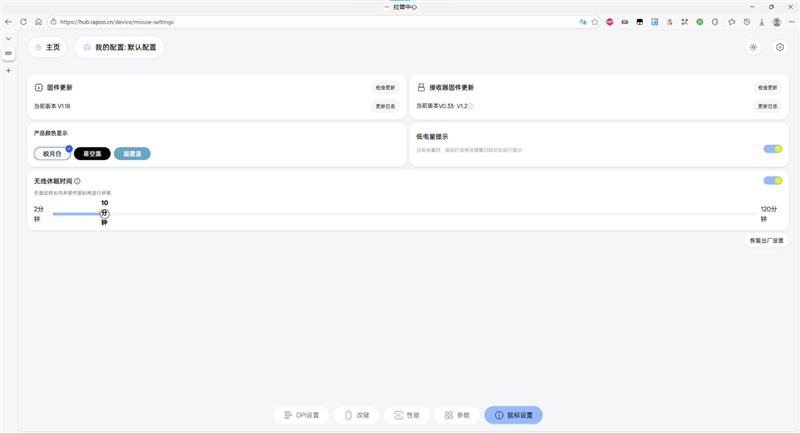Toggle the 低电量提示 switch
The width and height of the screenshot is (800, 433).
coord(772,149)
